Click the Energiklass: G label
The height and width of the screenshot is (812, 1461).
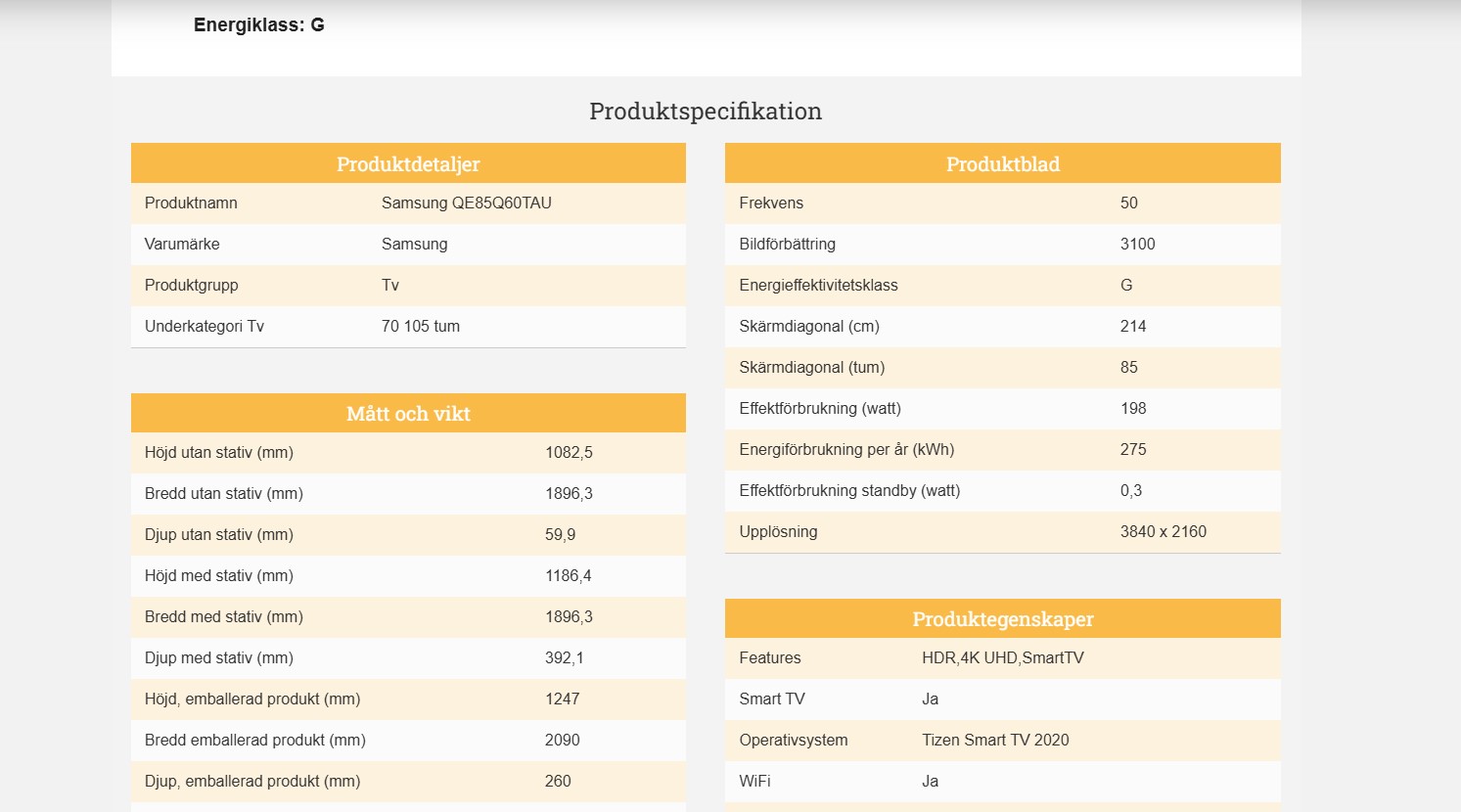258,25
